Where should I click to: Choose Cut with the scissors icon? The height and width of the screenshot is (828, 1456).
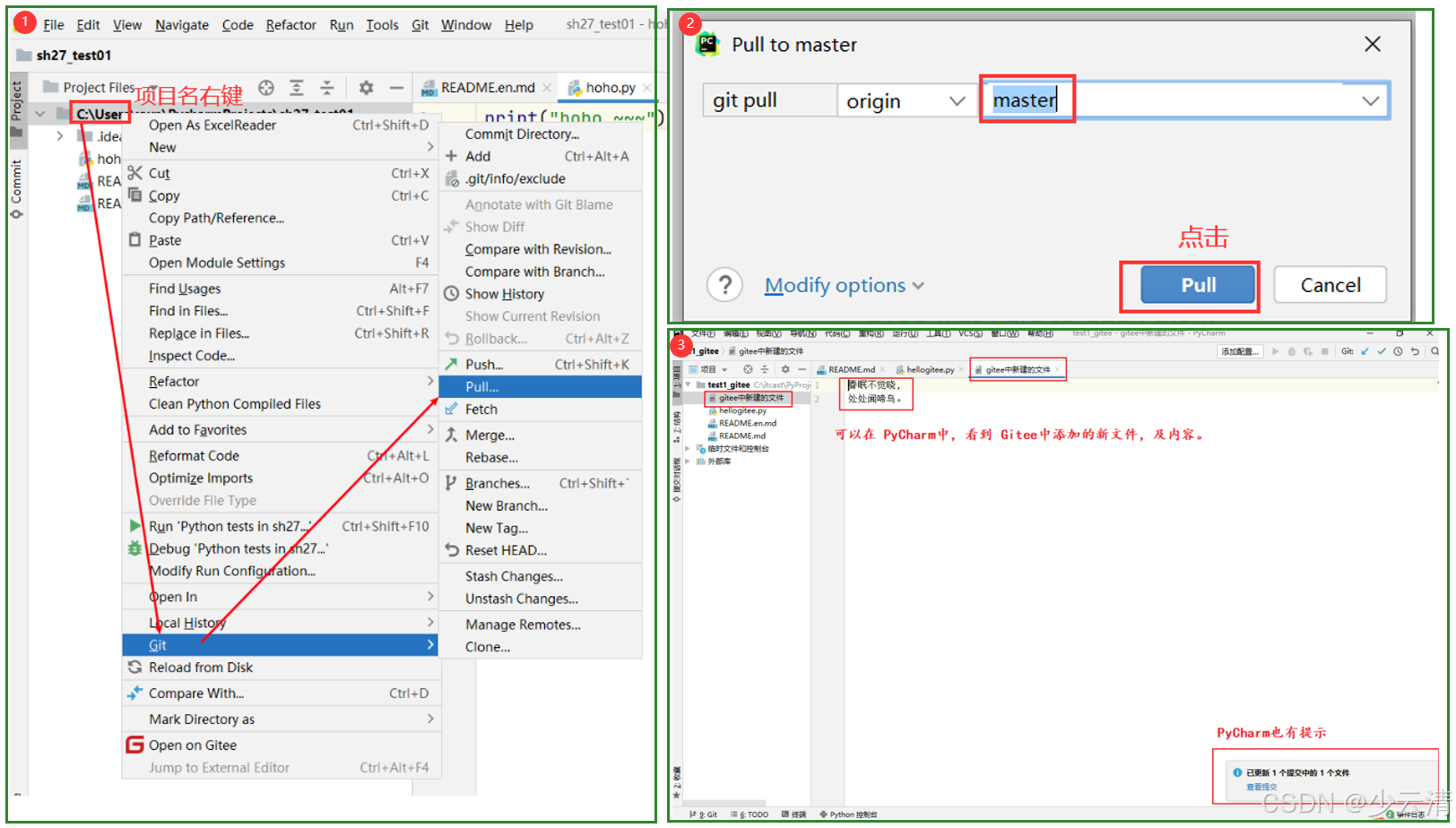pos(280,173)
